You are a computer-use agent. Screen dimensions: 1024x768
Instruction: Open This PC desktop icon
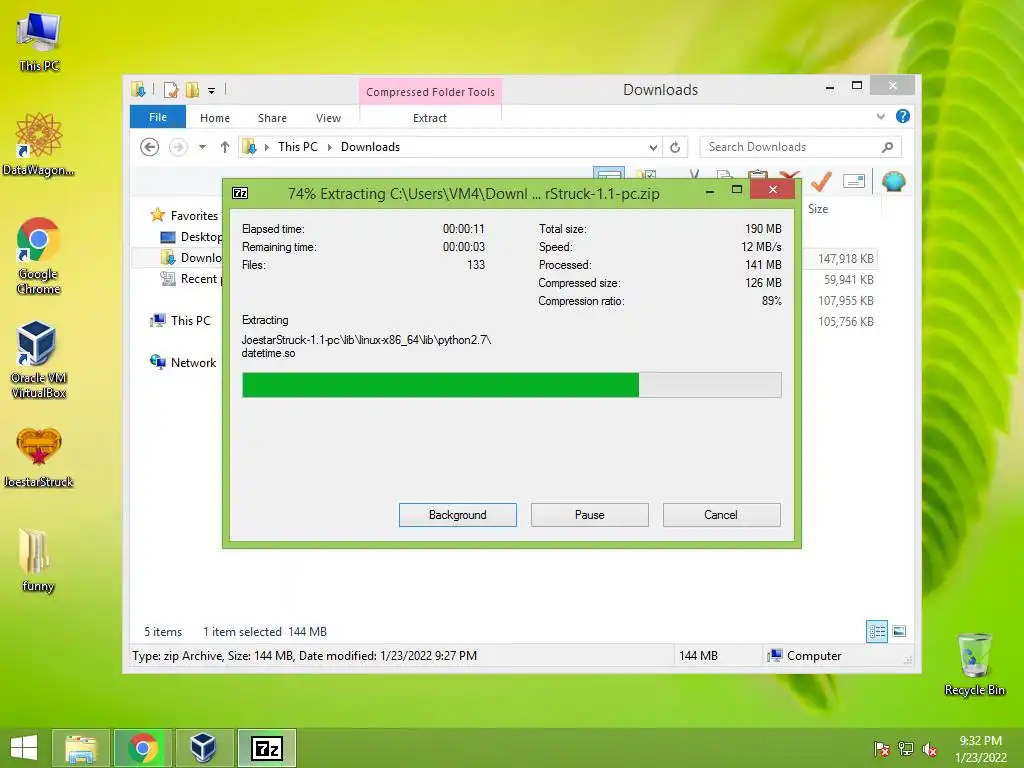[39, 41]
